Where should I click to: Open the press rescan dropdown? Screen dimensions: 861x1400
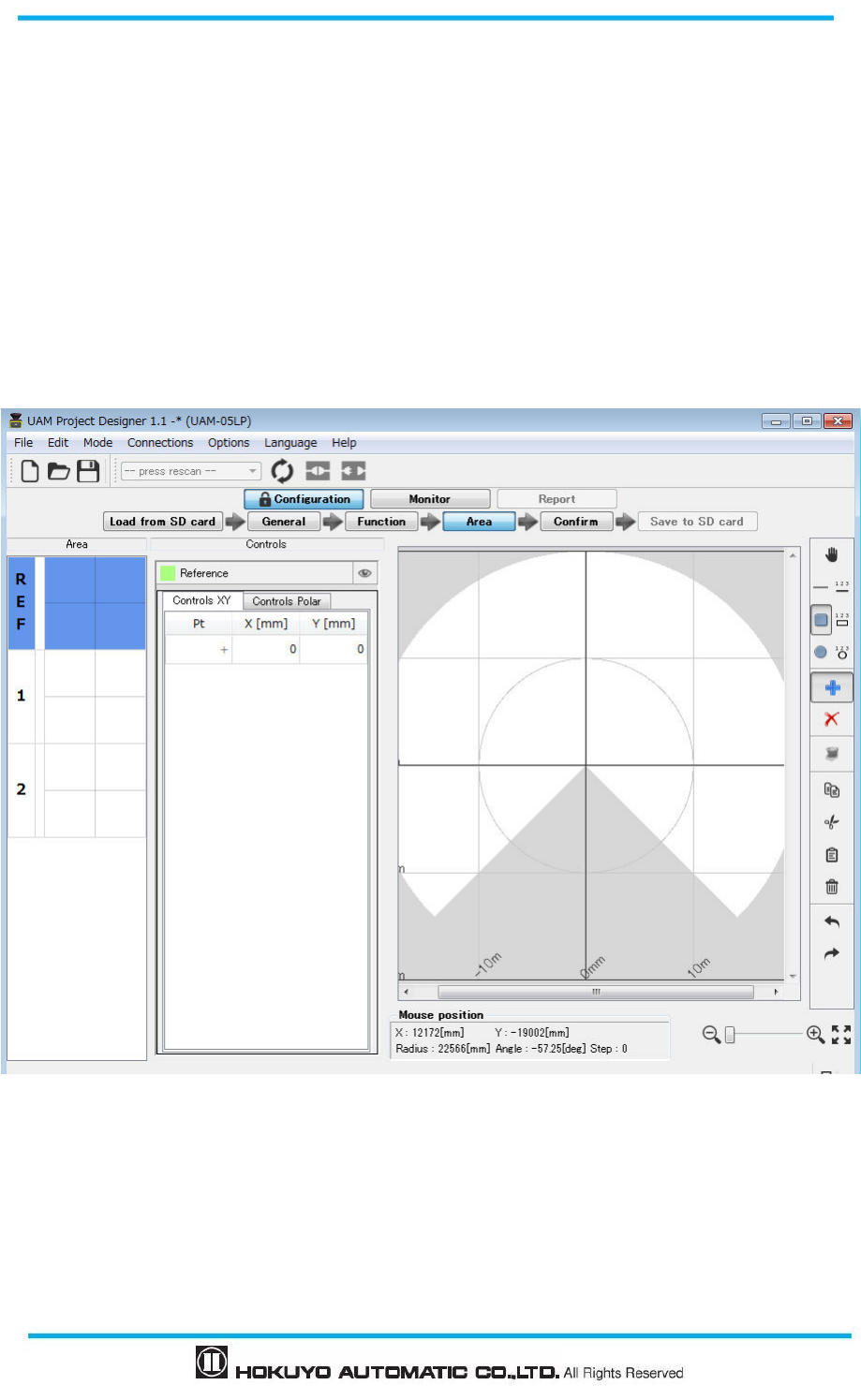pos(191,471)
